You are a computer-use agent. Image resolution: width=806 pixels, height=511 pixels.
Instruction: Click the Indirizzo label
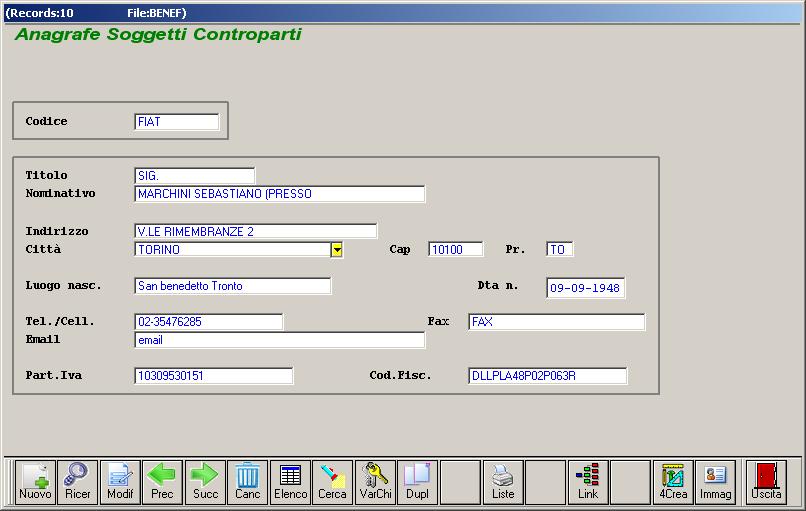pyautogui.click(x=57, y=231)
